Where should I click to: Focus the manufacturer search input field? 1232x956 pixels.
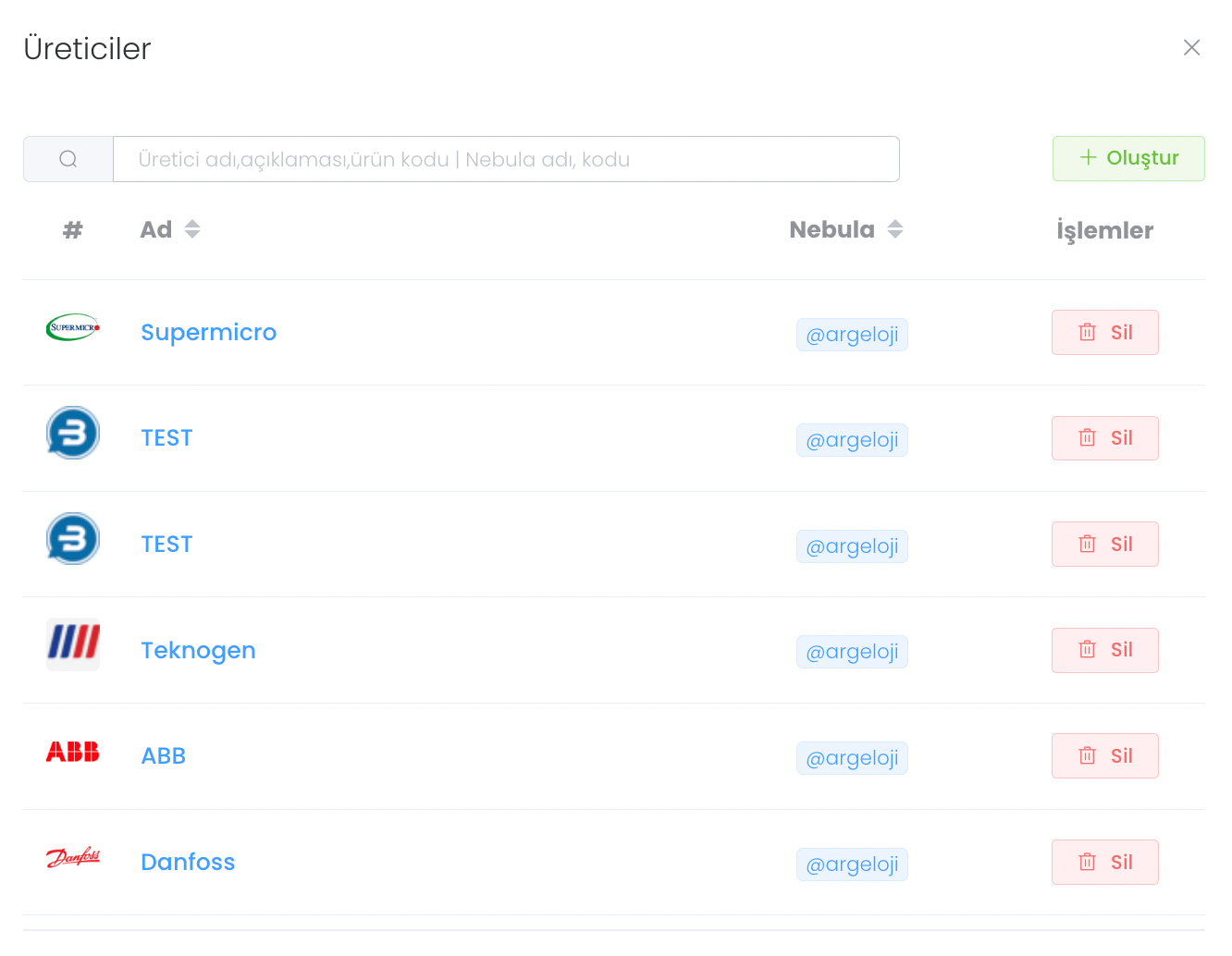(506, 159)
